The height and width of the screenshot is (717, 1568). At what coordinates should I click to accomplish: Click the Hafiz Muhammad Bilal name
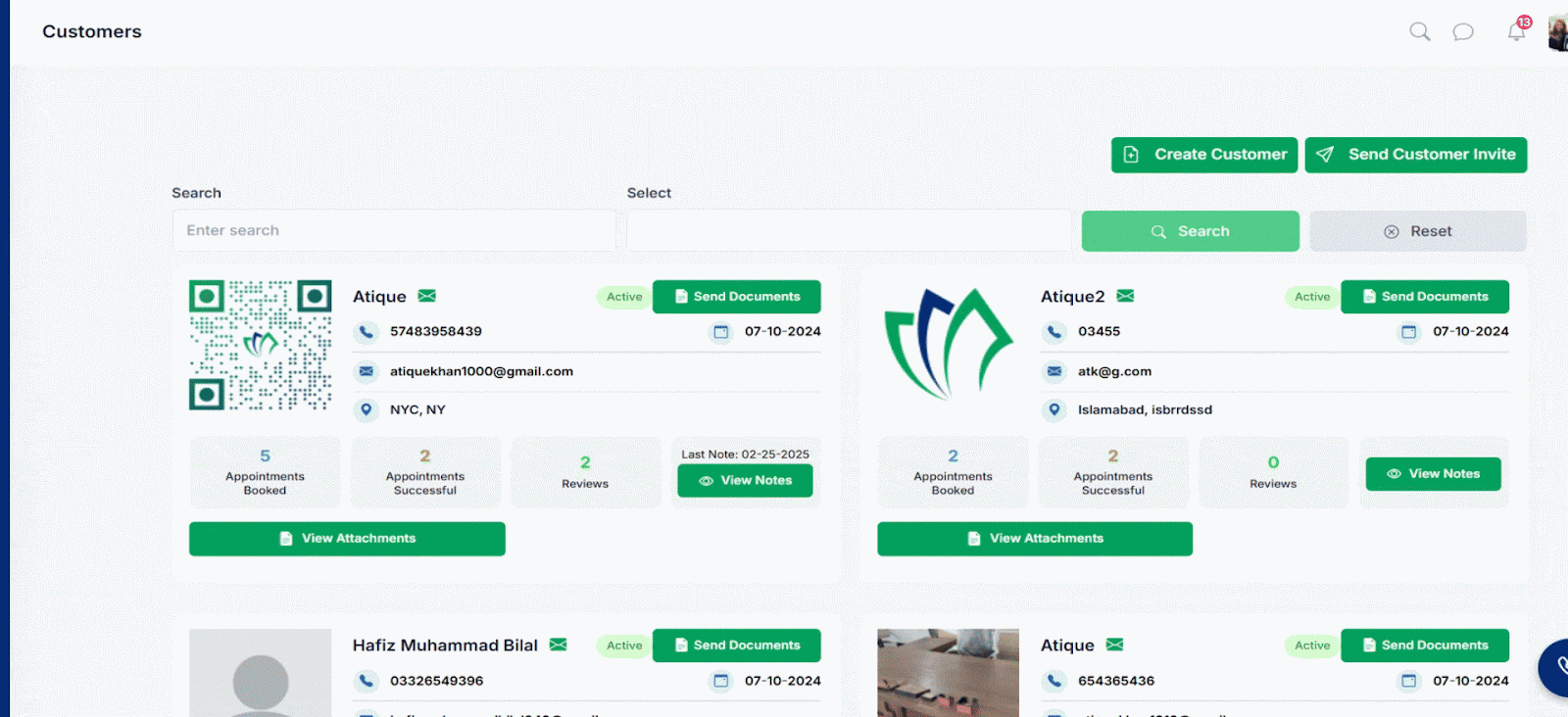445,645
